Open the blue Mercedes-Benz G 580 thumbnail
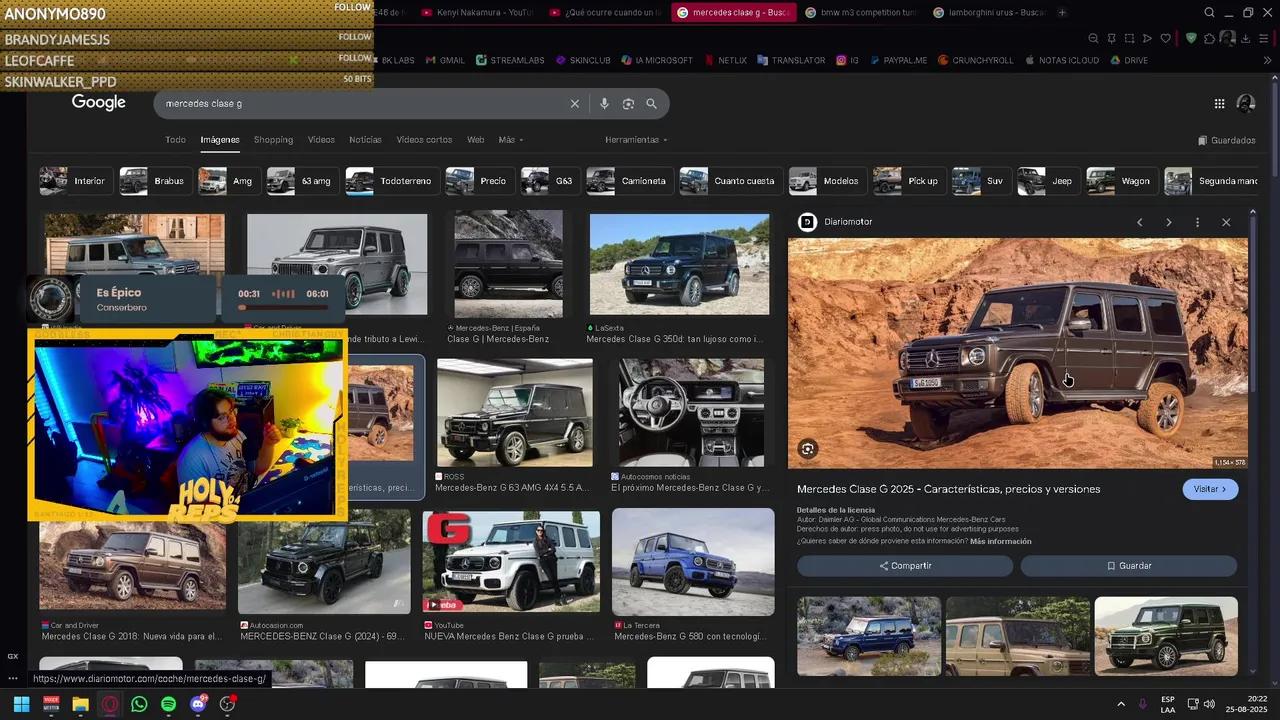1280x720 pixels. click(693, 562)
